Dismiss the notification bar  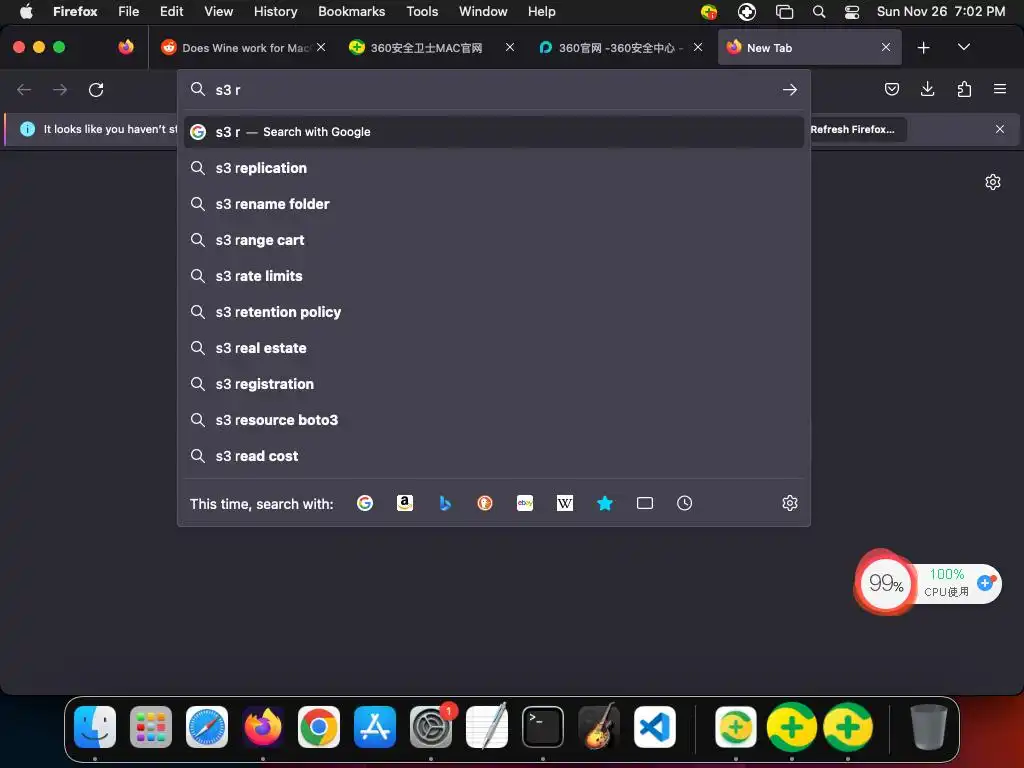tap(1000, 129)
